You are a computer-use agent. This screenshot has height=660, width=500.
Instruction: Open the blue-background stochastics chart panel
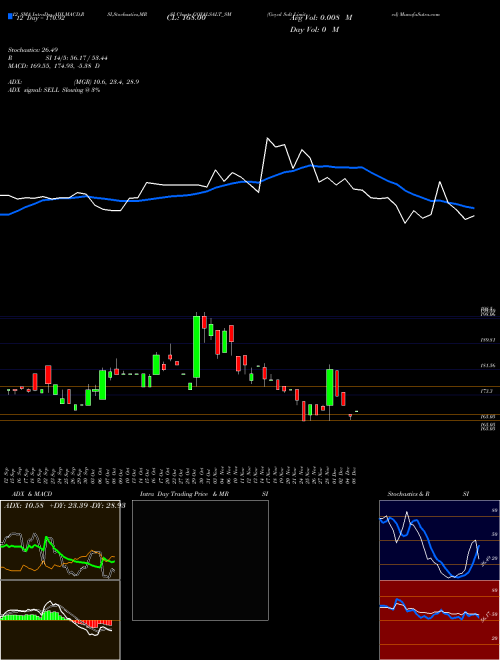pos(439,540)
